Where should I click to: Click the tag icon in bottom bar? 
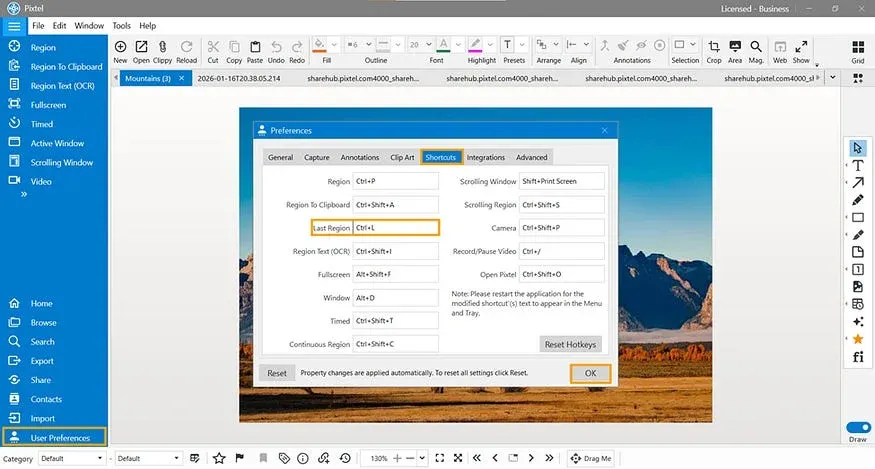(284, 458)
